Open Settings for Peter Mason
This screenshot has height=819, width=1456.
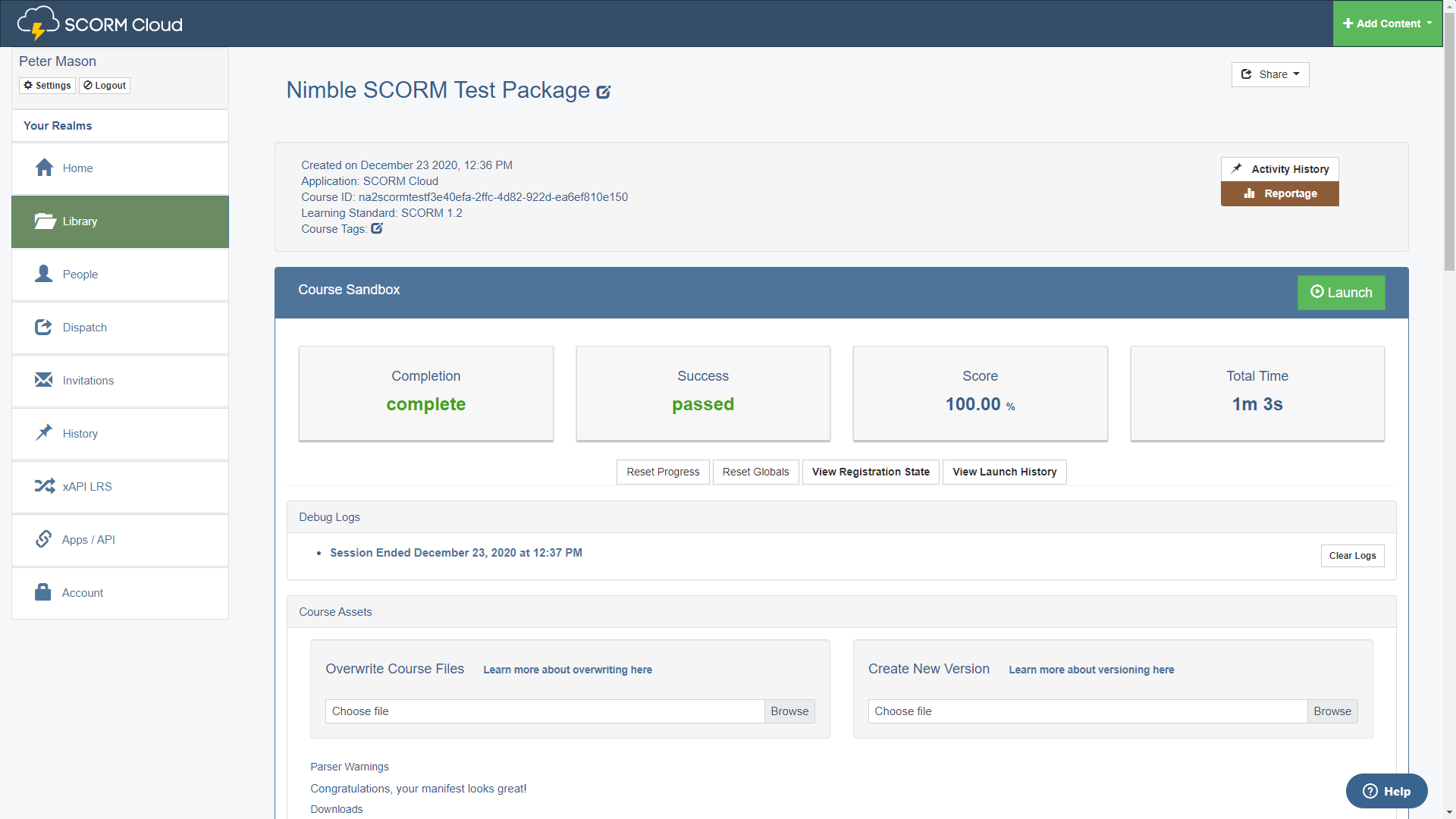point(47,86)
